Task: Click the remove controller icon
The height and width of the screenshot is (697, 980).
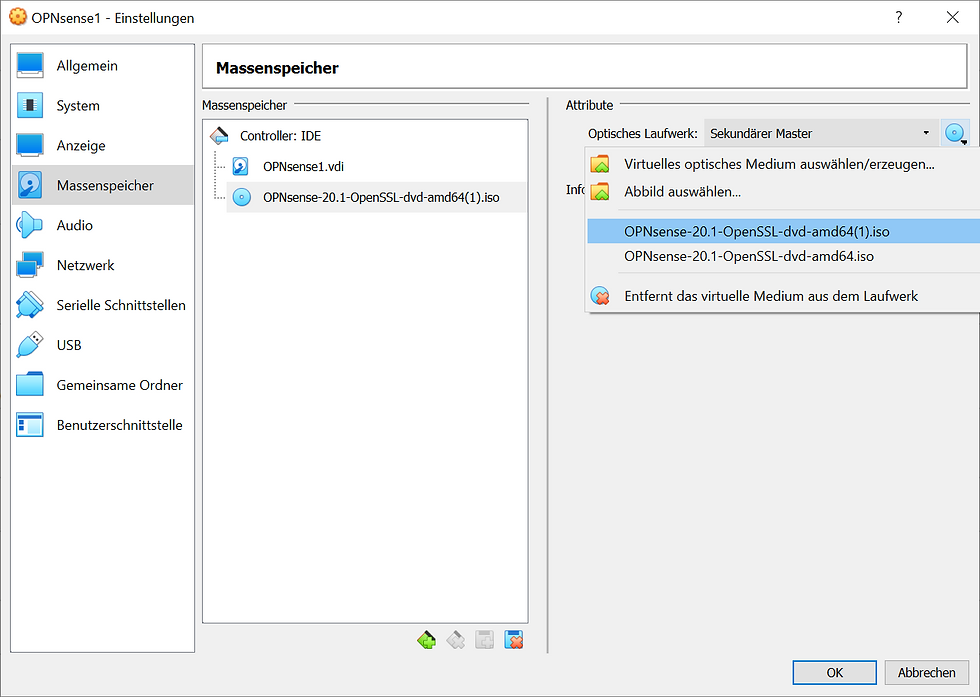Action: [456, 640]
